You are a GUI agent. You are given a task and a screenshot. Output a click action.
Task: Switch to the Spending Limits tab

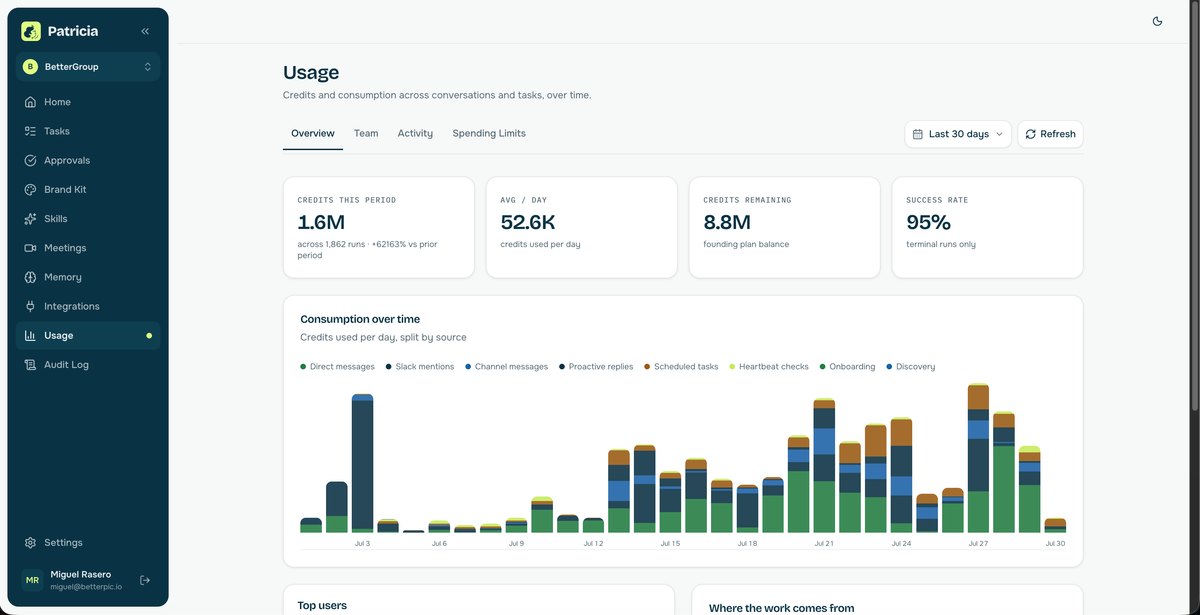[489, 133]
